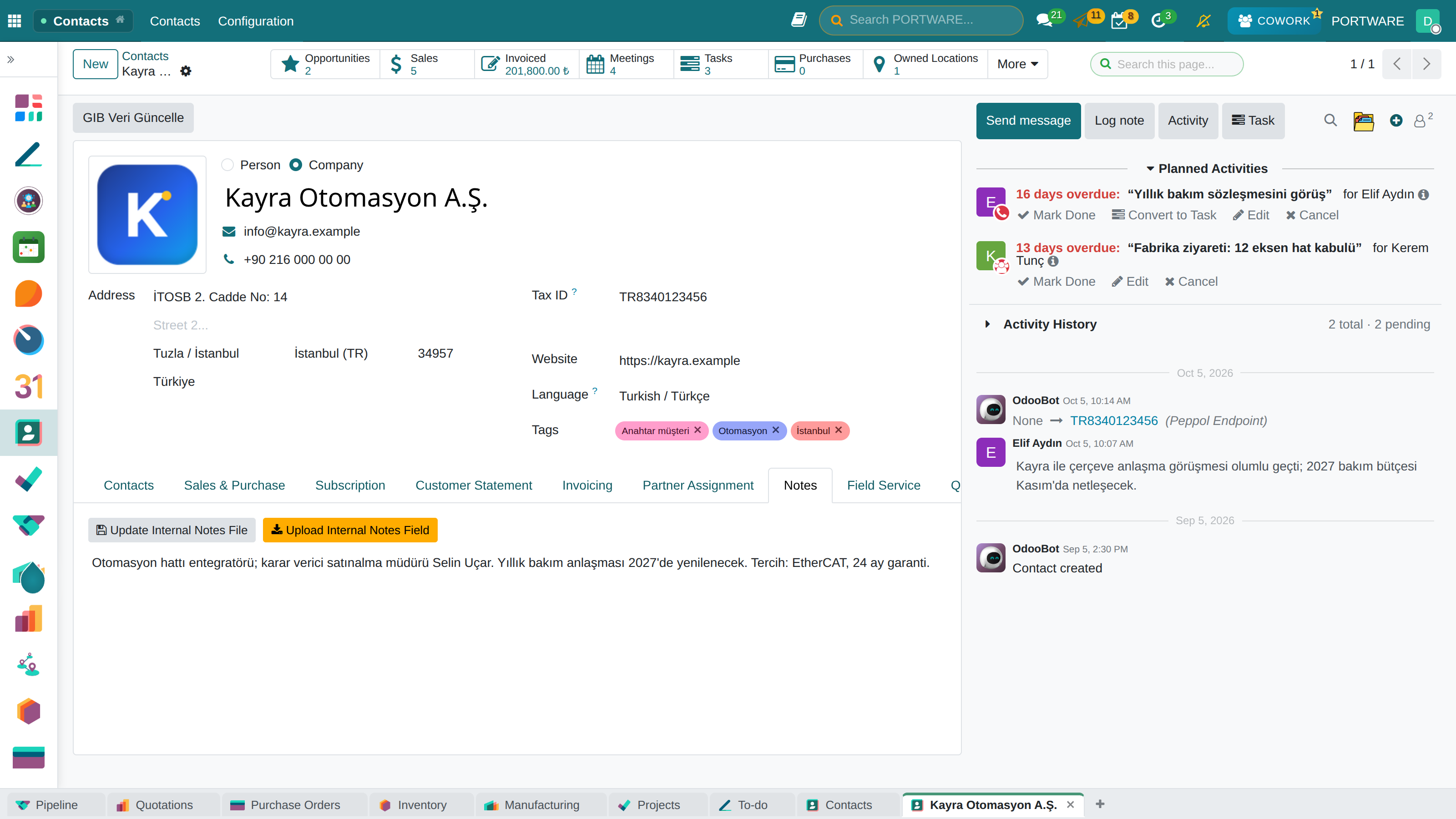
Task: Open the TR8340123456 Peppol Endpoint link
Action: [x=1113, y=421]
